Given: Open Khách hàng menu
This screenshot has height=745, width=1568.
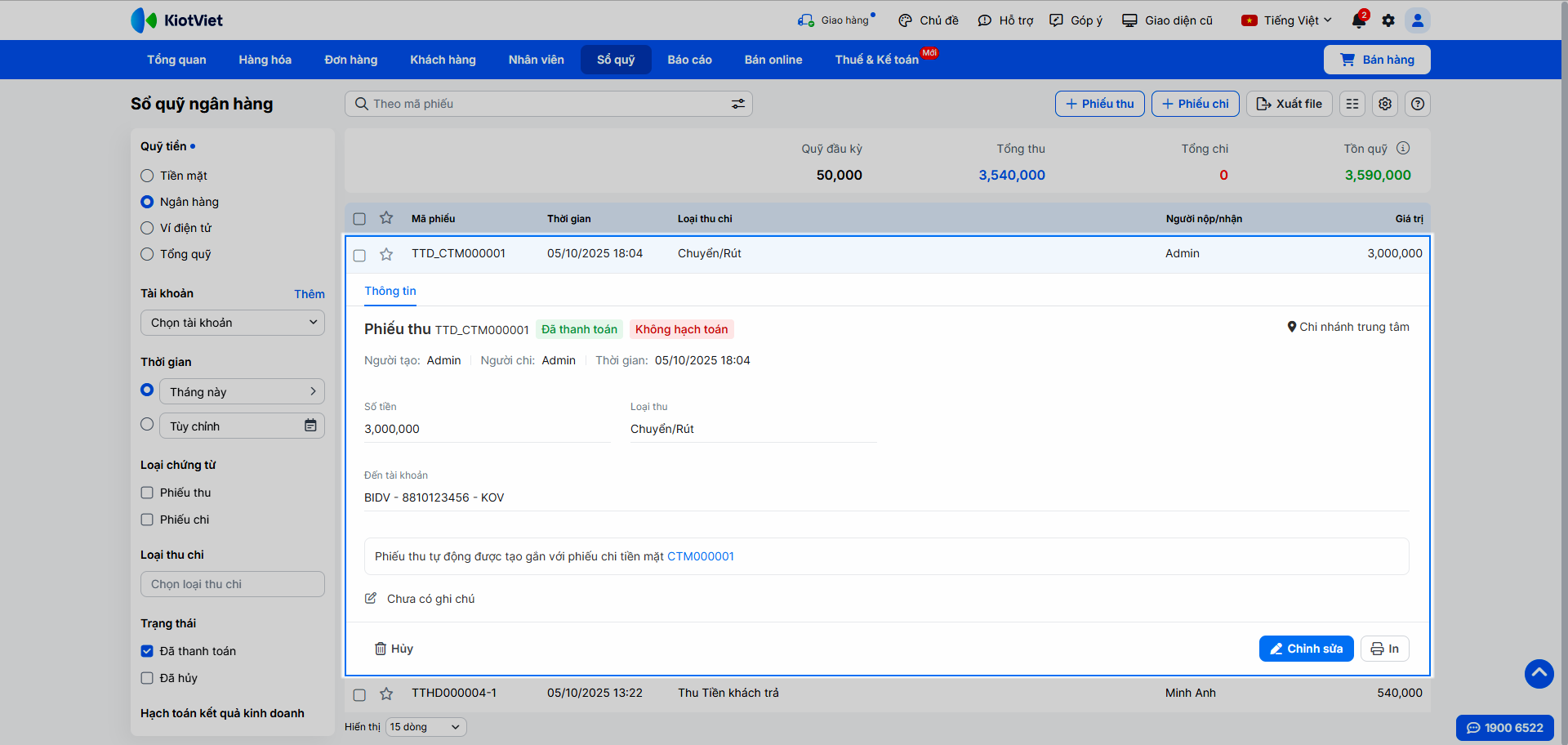Looking at the screenshot, I should [x=443, y=60].
